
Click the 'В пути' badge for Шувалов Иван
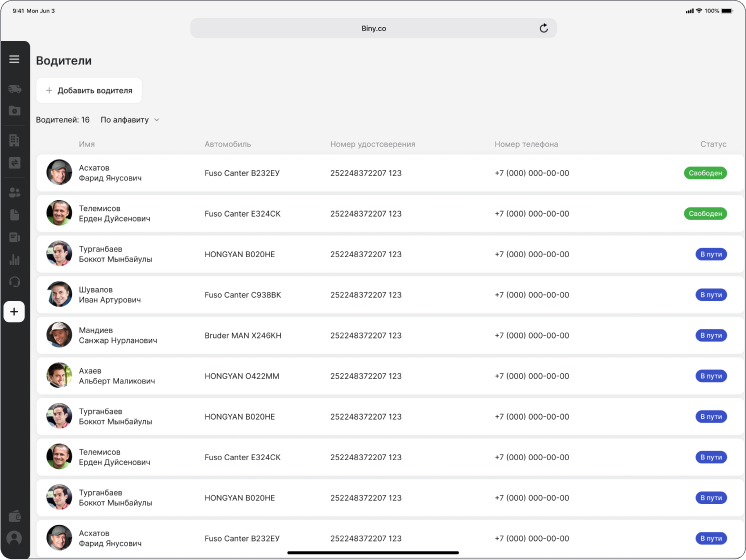click(x=711, y=295)
